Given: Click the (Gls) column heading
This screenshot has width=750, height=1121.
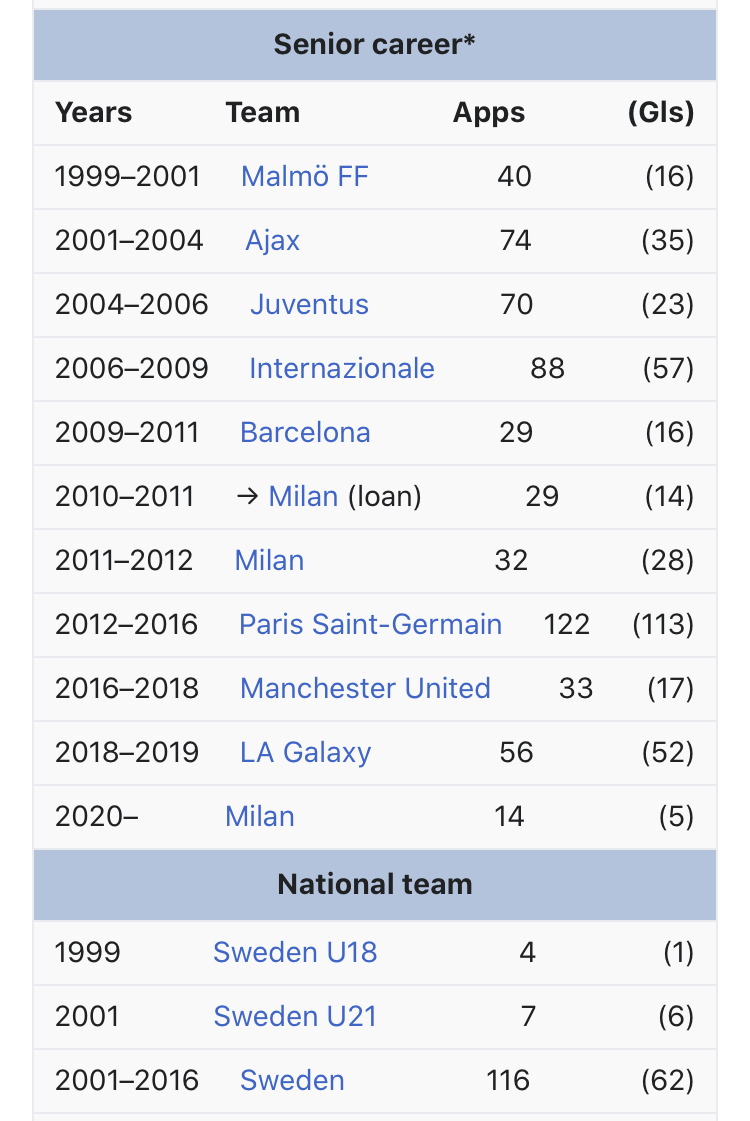Looking at the screenshot, I should pos(661,112).
